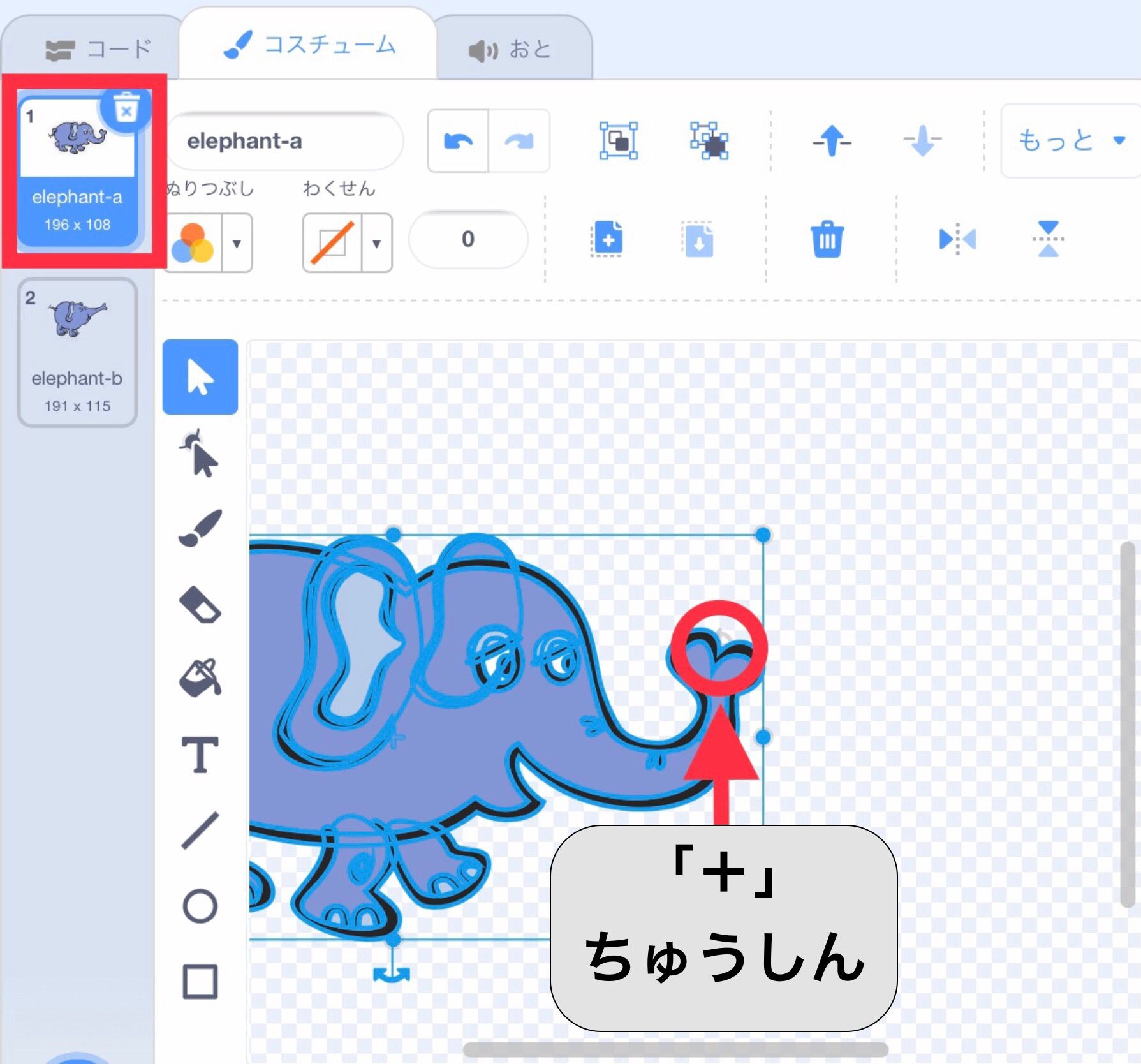Click the outline width field showing 0
Screen dimensions: 1141x1064
(x=468, y=239)
